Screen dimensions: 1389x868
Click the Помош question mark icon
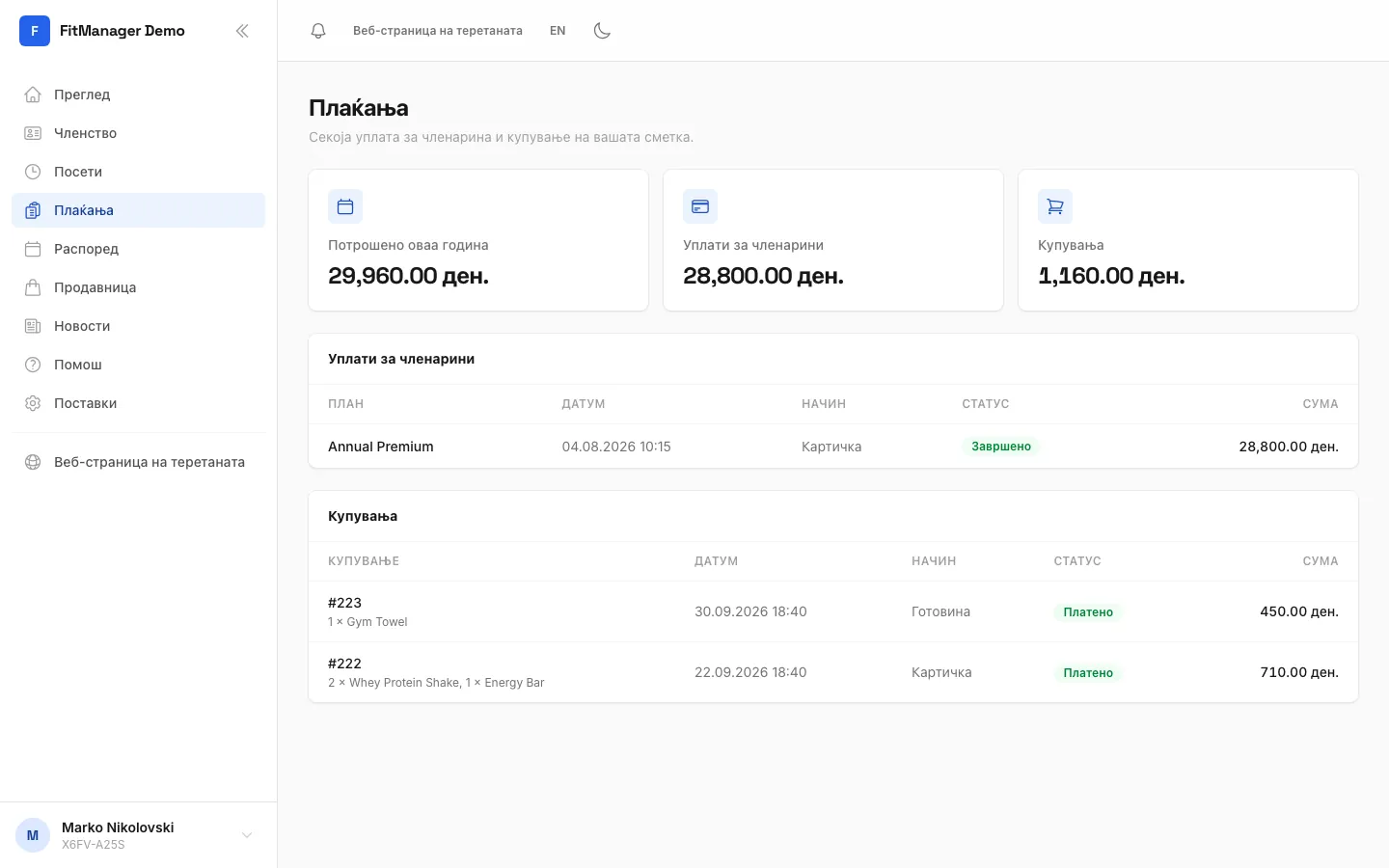[x=33, y=365]
